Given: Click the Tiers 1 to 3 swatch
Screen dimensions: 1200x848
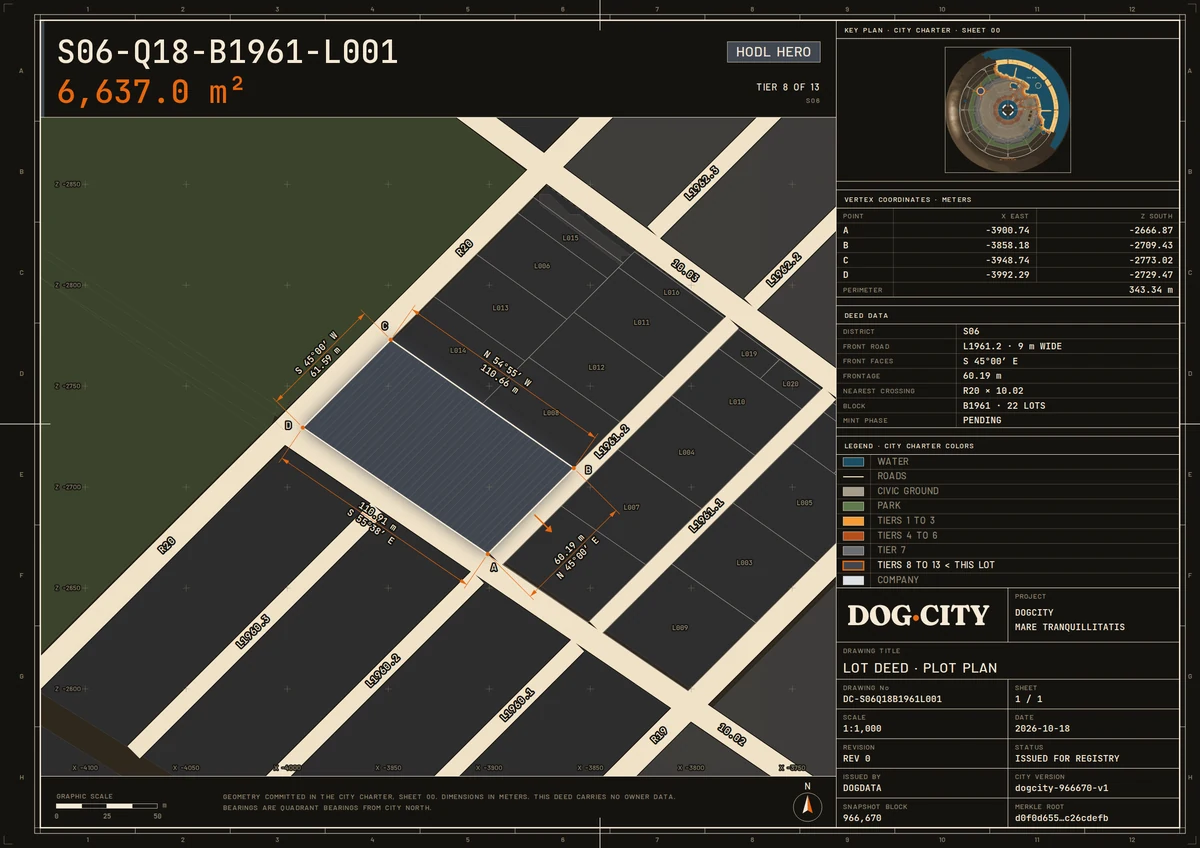Looking at the screenshot, I should point(853,521).
